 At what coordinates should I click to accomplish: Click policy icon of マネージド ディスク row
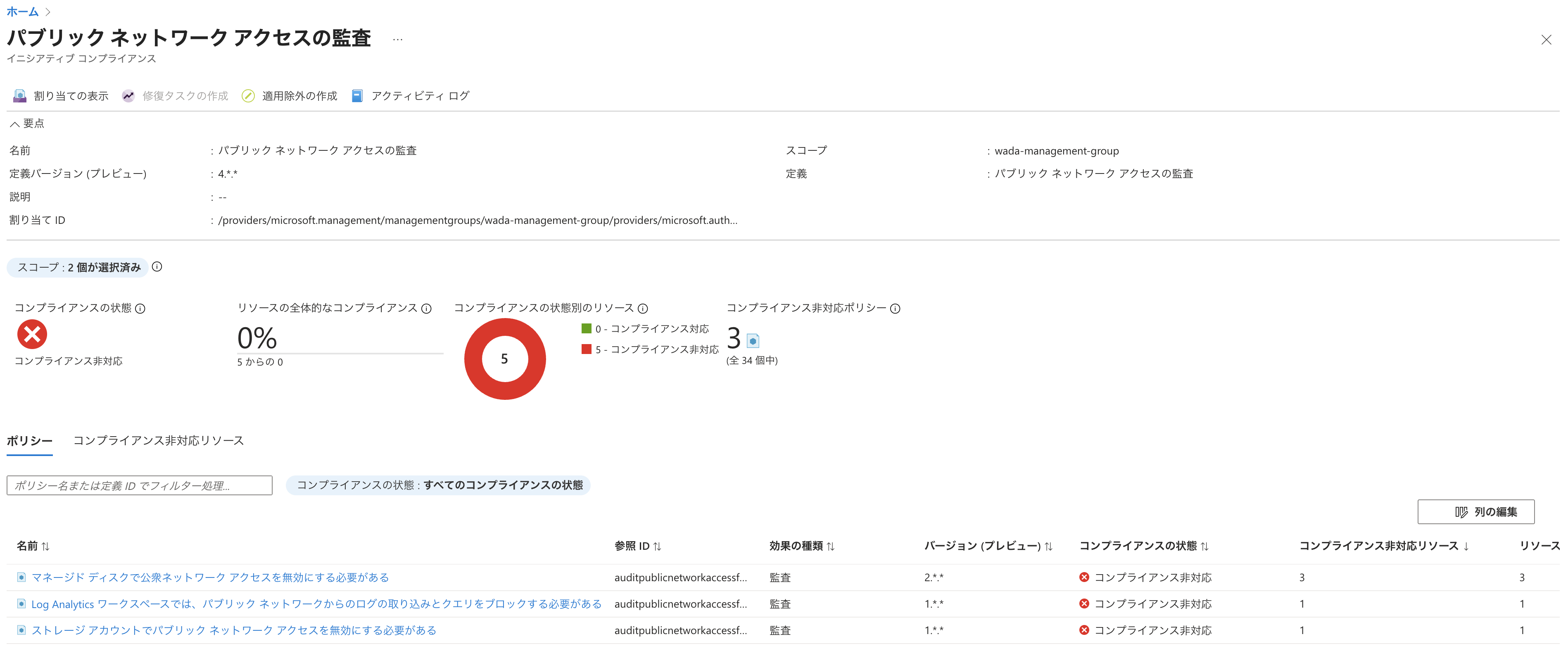21,577
